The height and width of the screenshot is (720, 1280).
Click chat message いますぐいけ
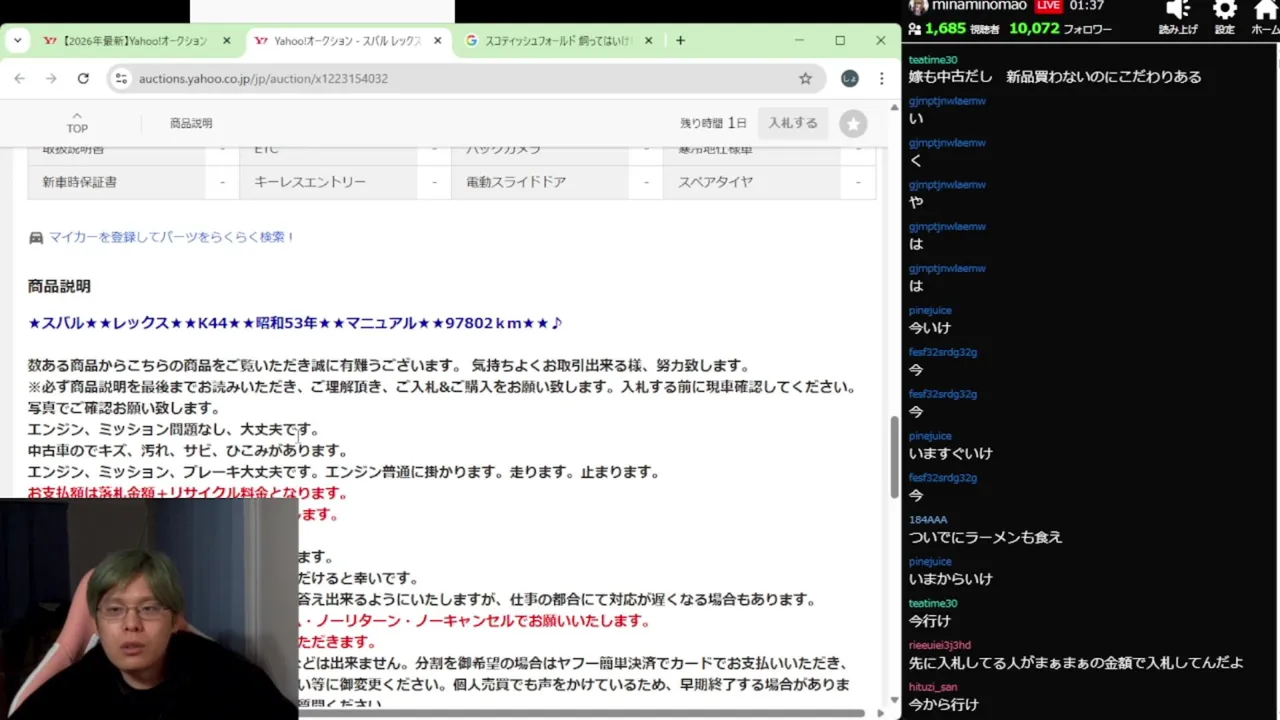click(950, 453)
